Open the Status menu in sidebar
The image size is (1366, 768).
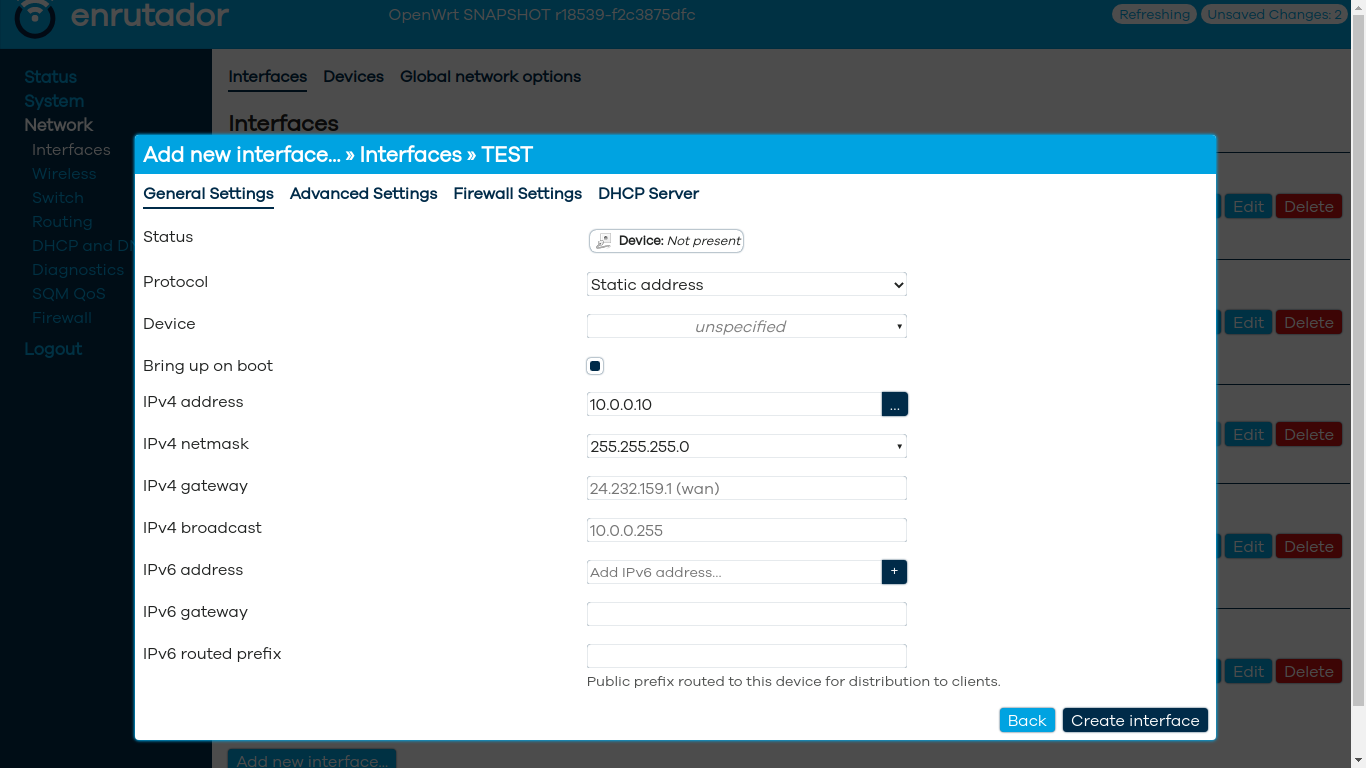click(50, 77)
